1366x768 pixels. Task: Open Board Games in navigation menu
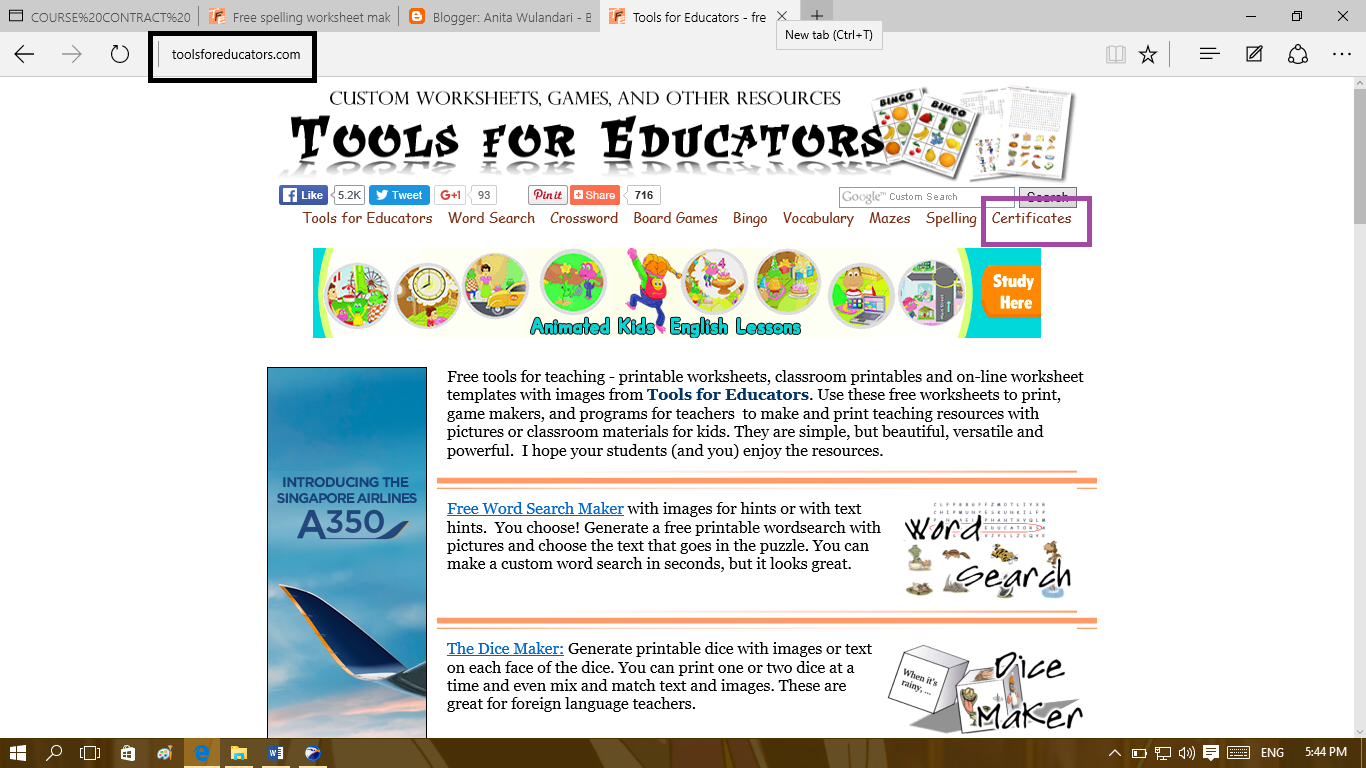[x=675, y=218]
